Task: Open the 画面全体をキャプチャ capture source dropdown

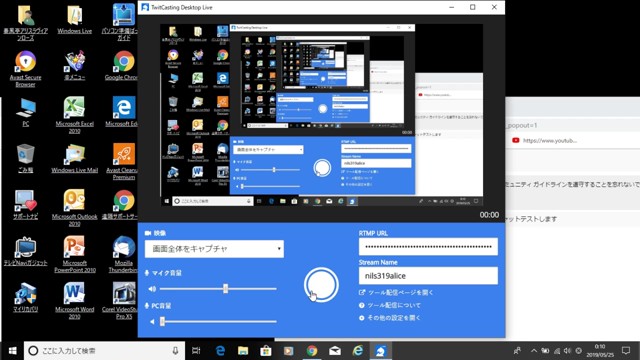Action: pos(214,249)
